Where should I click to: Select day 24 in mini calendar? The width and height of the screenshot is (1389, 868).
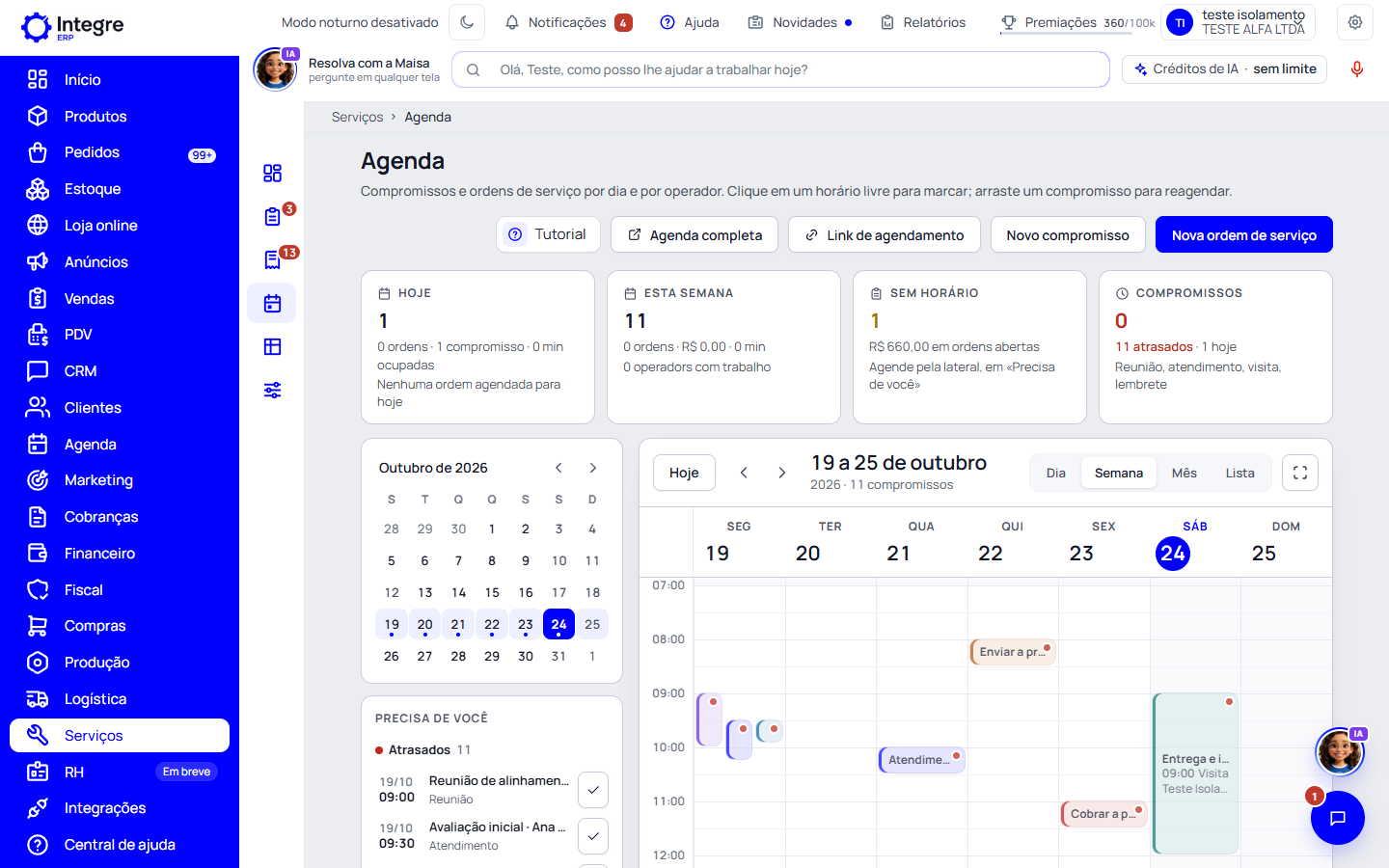(558, 625)
